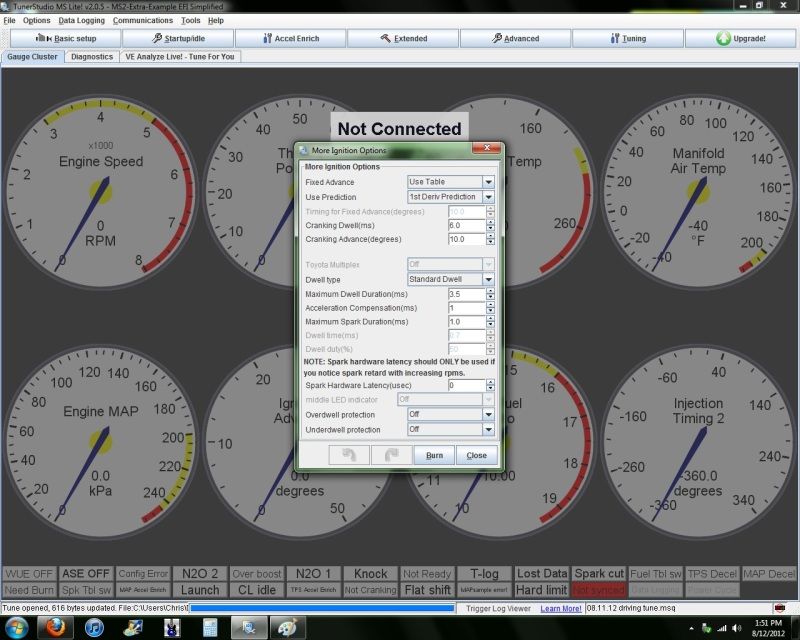The image size is (800, 640).
Task: Click the Hard limit indicator
Action: [x=541, y=590]
